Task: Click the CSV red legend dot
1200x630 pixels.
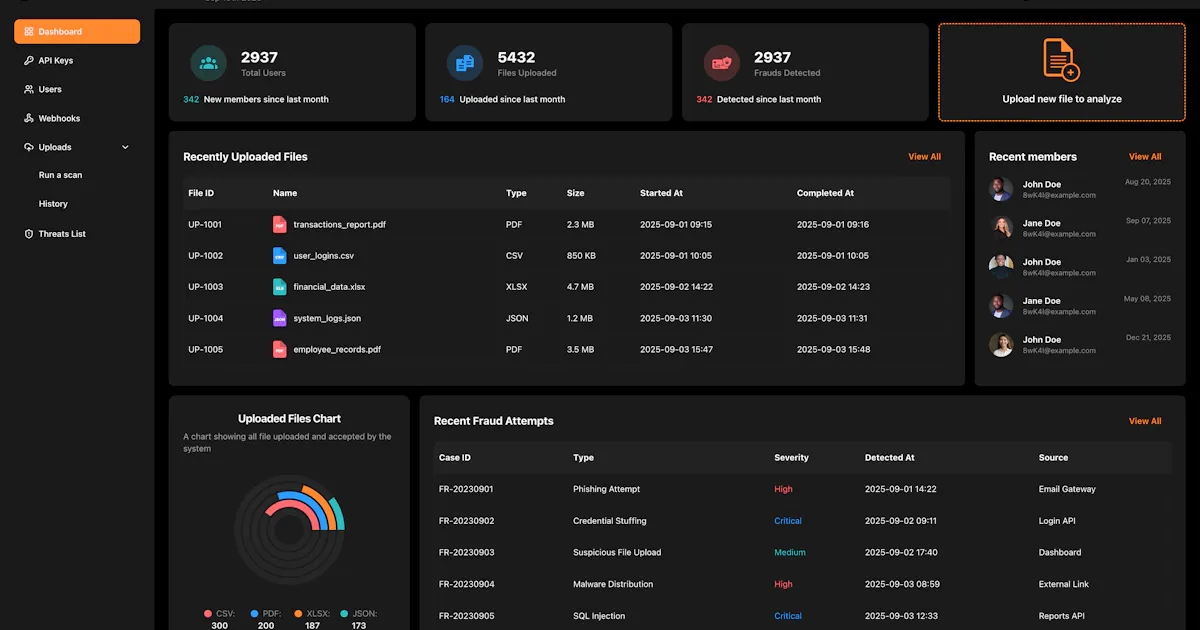Action: pyautogui.click(x=208, y=613)
